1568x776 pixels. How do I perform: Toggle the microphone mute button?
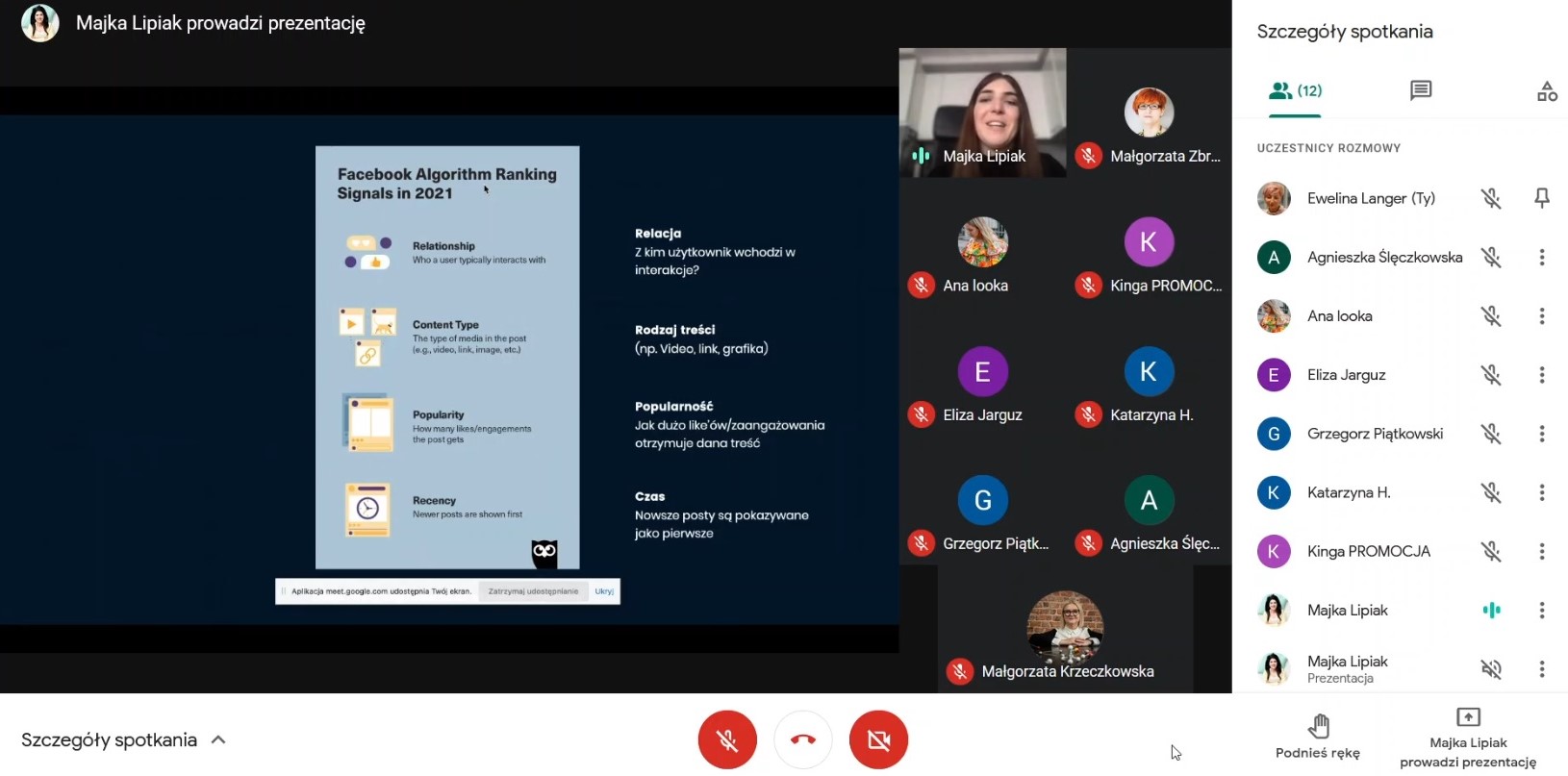727,739
